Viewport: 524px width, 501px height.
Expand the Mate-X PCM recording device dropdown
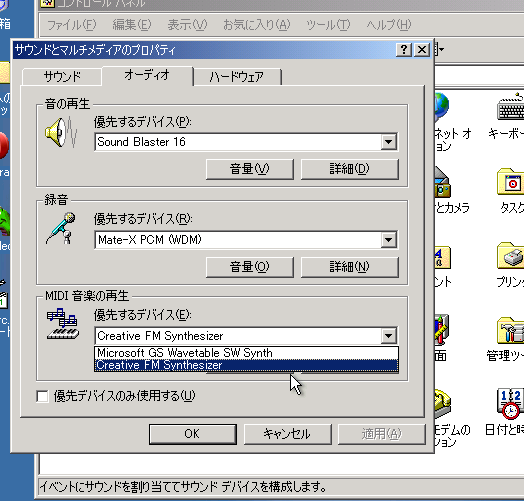388,240
